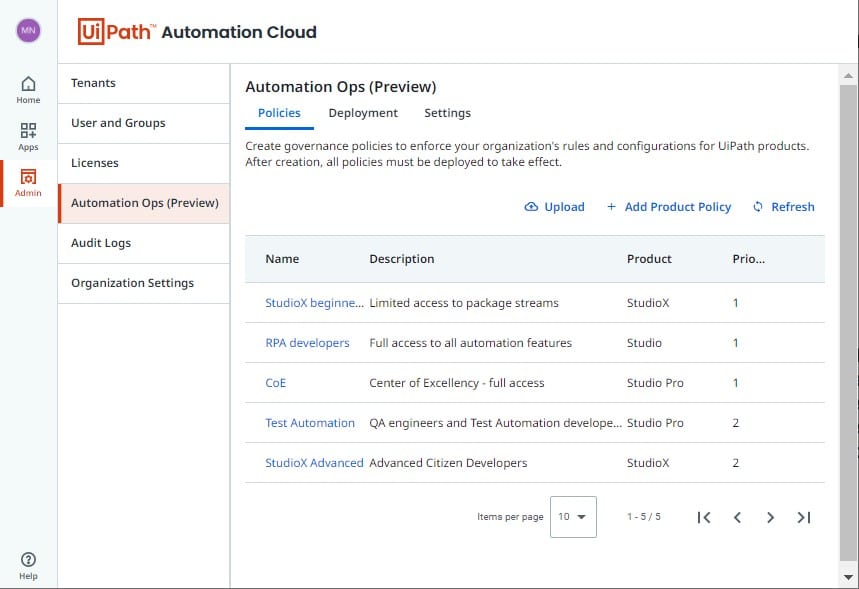
Task: Click scrollbar up arrow
Action: click(x=848, y=76)
